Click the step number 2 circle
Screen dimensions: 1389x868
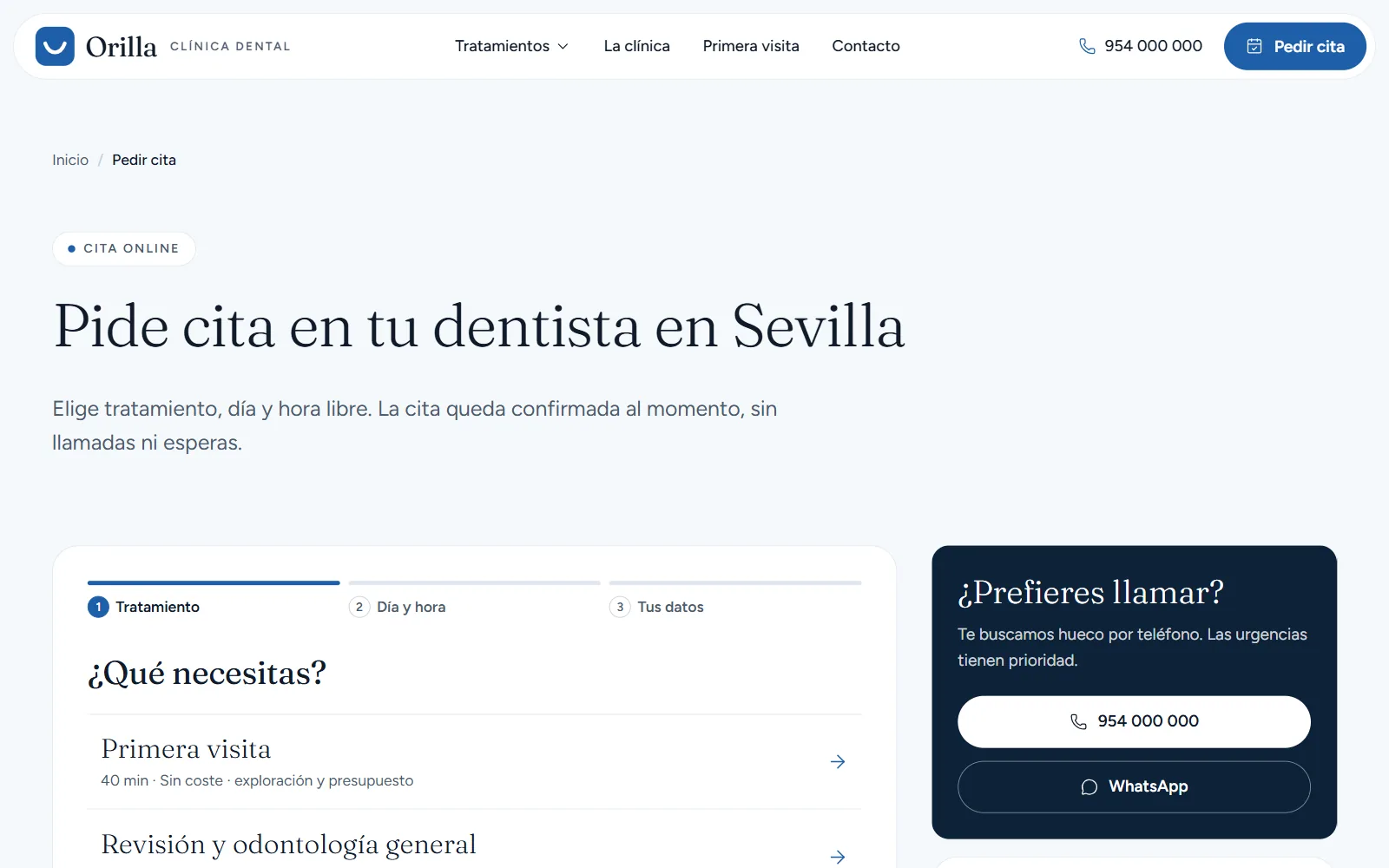(359, 607)
